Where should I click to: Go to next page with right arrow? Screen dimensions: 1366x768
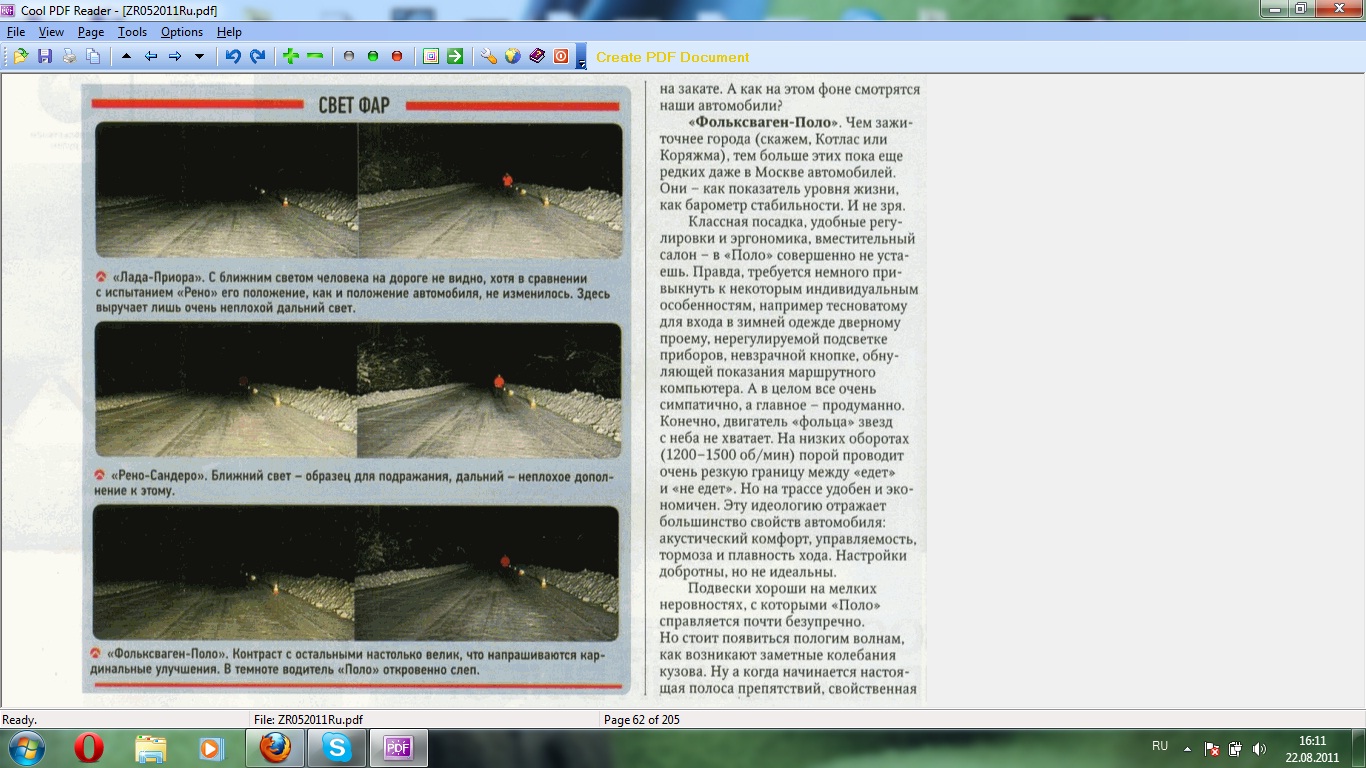click(x=175, y=57)
